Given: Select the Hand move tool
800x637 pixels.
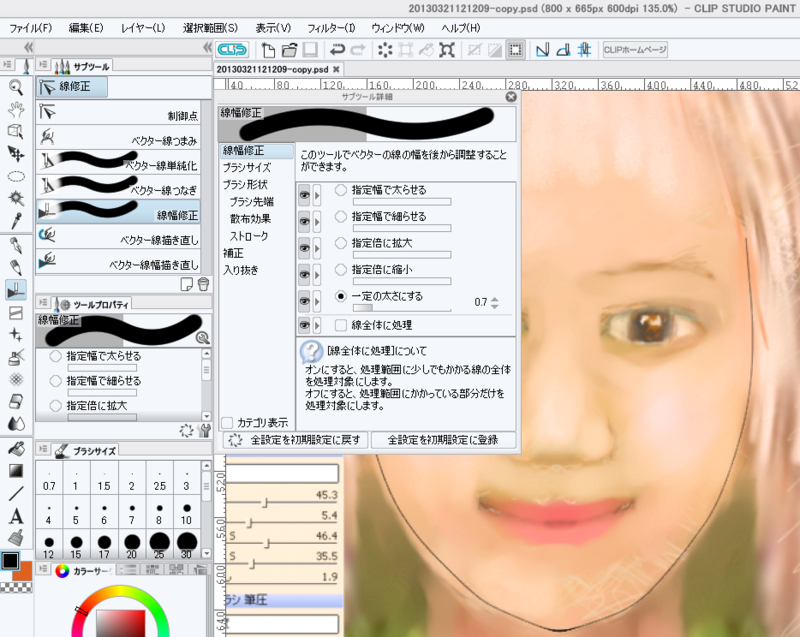Looking at the screenshot, I should (x=16, y=109).
